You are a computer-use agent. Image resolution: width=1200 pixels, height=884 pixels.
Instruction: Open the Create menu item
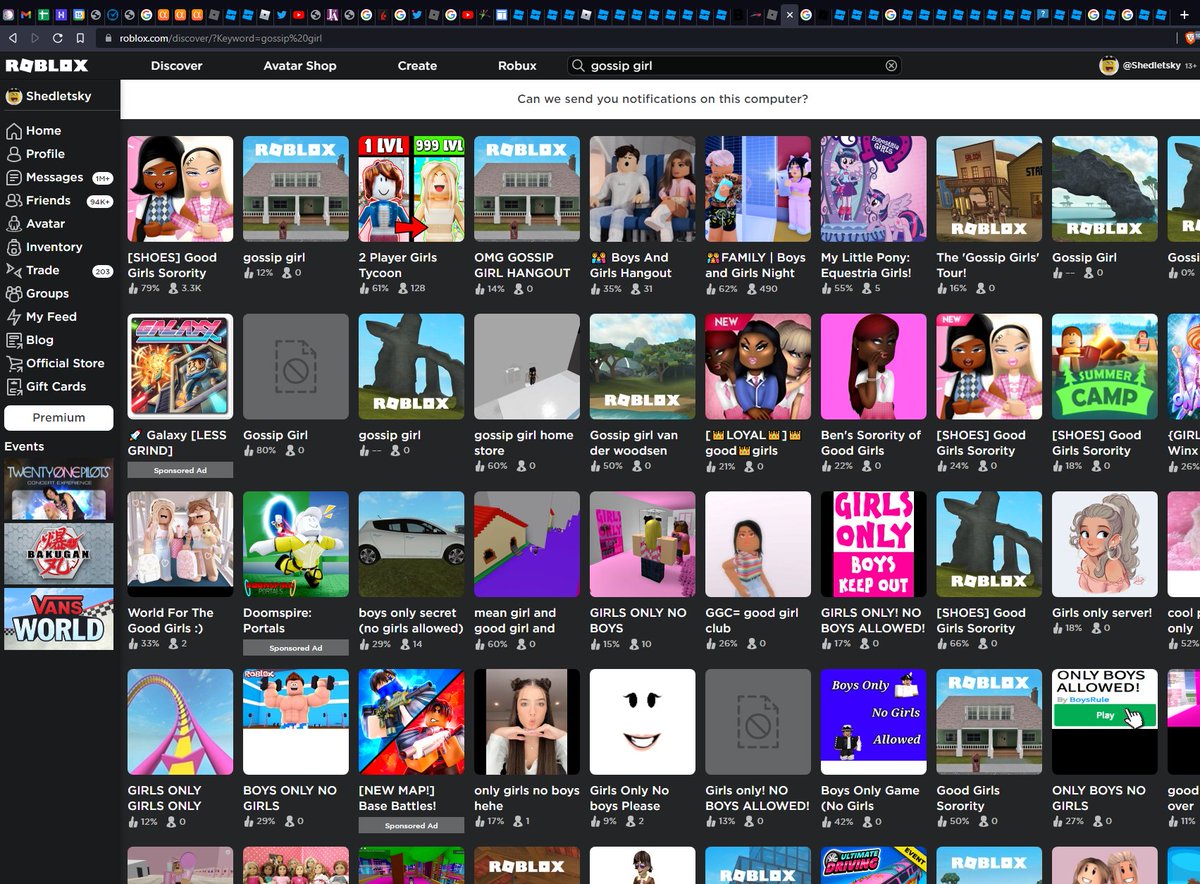(417, 66)
